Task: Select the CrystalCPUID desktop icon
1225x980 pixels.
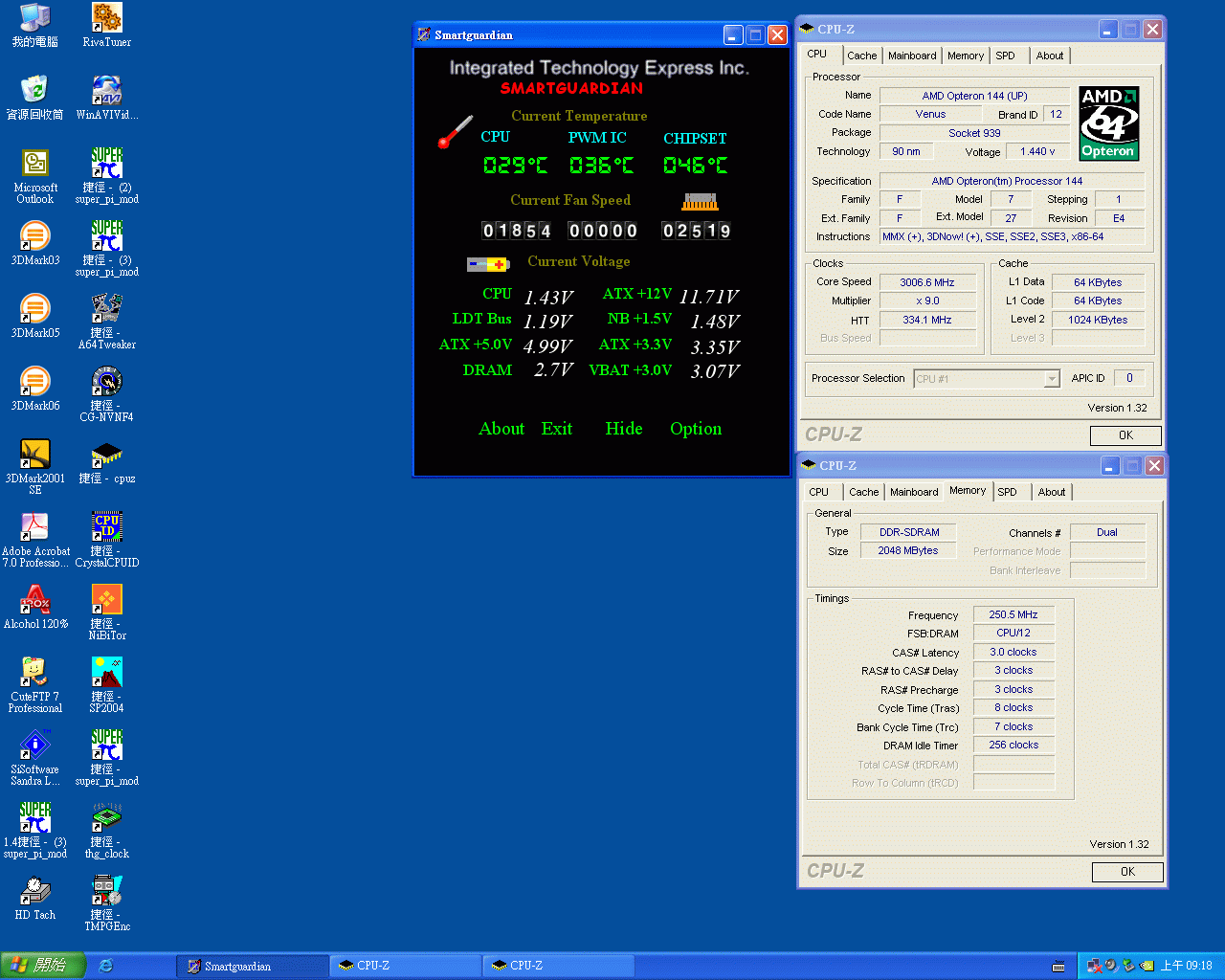Action: [x=106, y=526]
